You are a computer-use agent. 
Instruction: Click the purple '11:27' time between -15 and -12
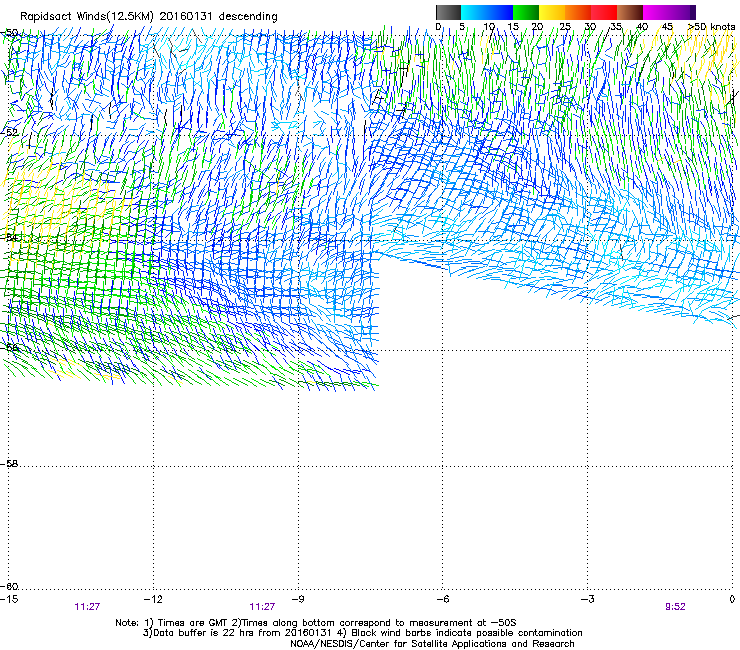click(87, 607)
